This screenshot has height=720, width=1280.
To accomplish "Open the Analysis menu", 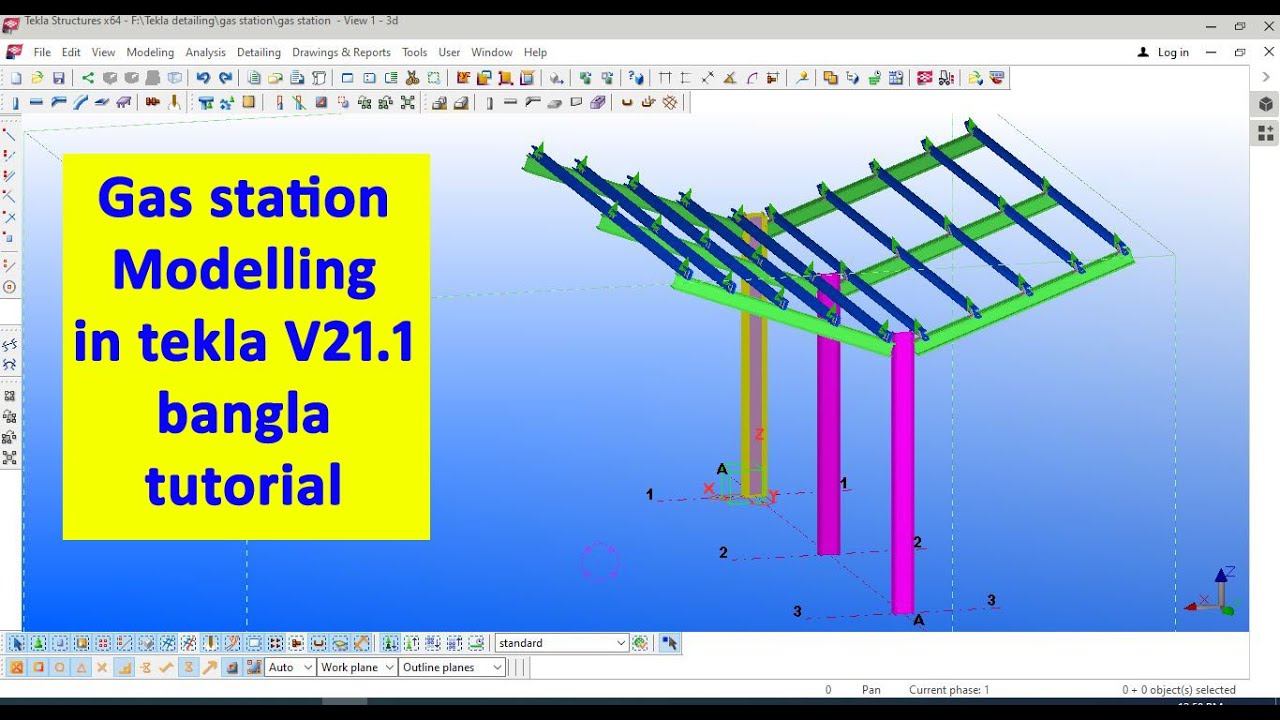I will click(x=205, y=52).
